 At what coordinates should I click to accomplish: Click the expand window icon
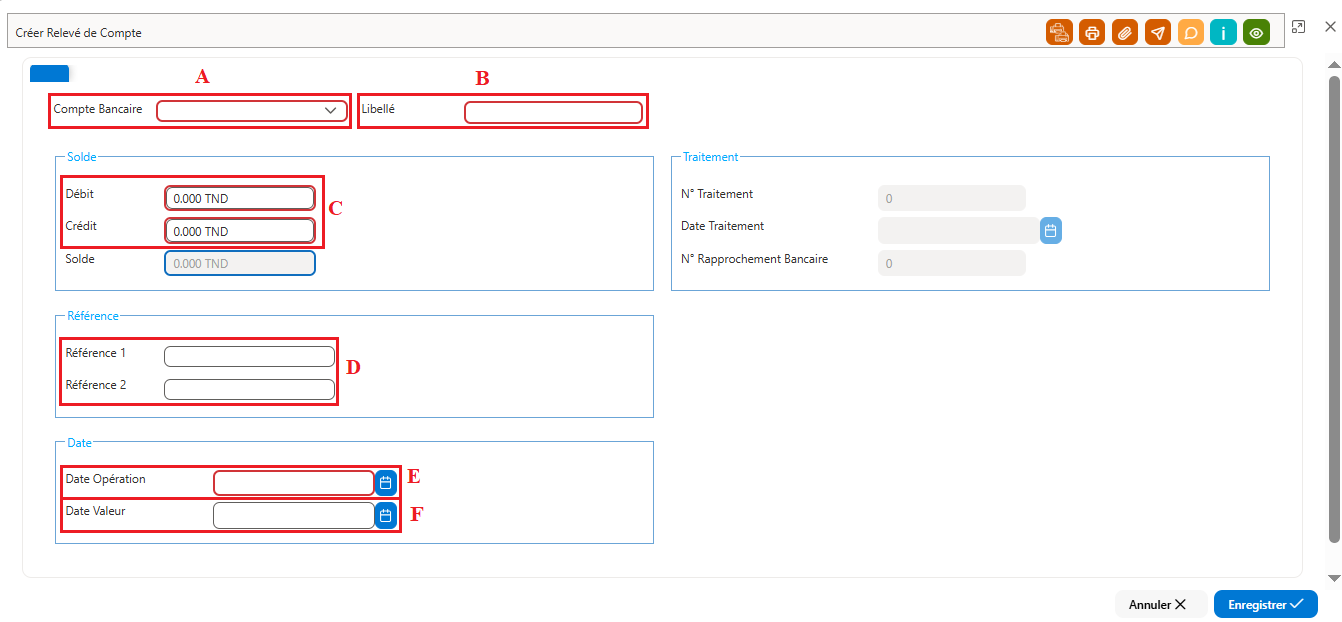(x=1298, y=28)
